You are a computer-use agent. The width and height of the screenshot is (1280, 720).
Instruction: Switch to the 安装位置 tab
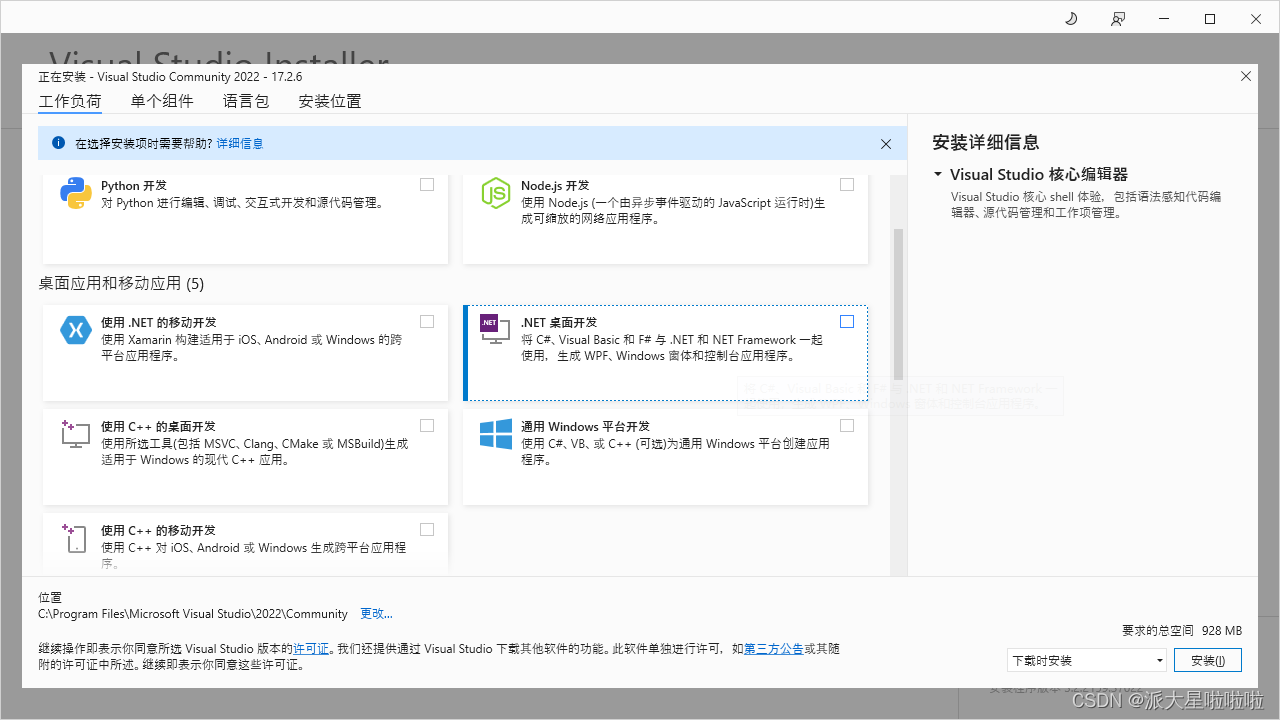point(330,101)
